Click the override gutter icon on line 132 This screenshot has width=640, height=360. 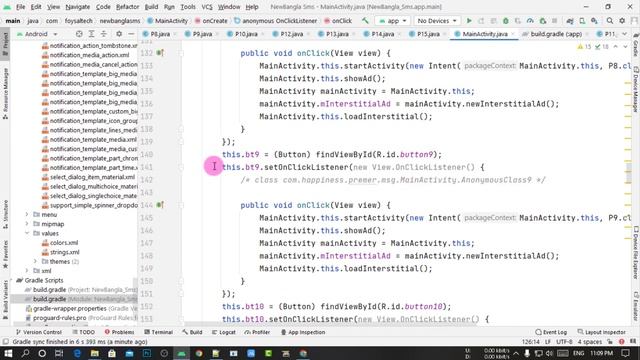(x=160, y=53)
